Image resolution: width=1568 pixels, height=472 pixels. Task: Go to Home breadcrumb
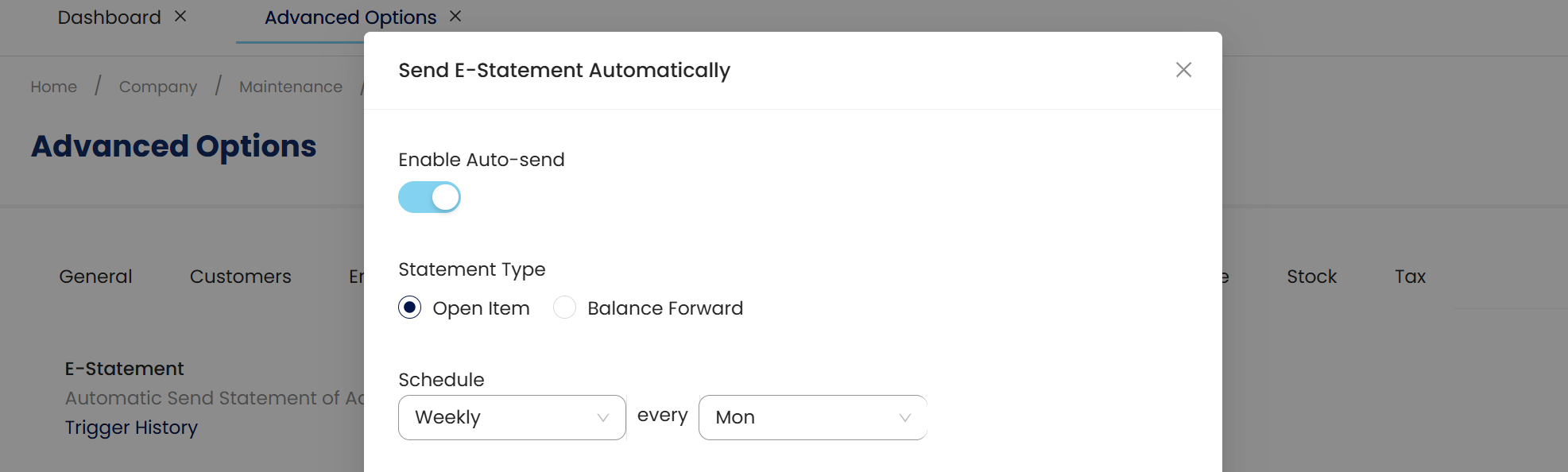tap(54, 87)
